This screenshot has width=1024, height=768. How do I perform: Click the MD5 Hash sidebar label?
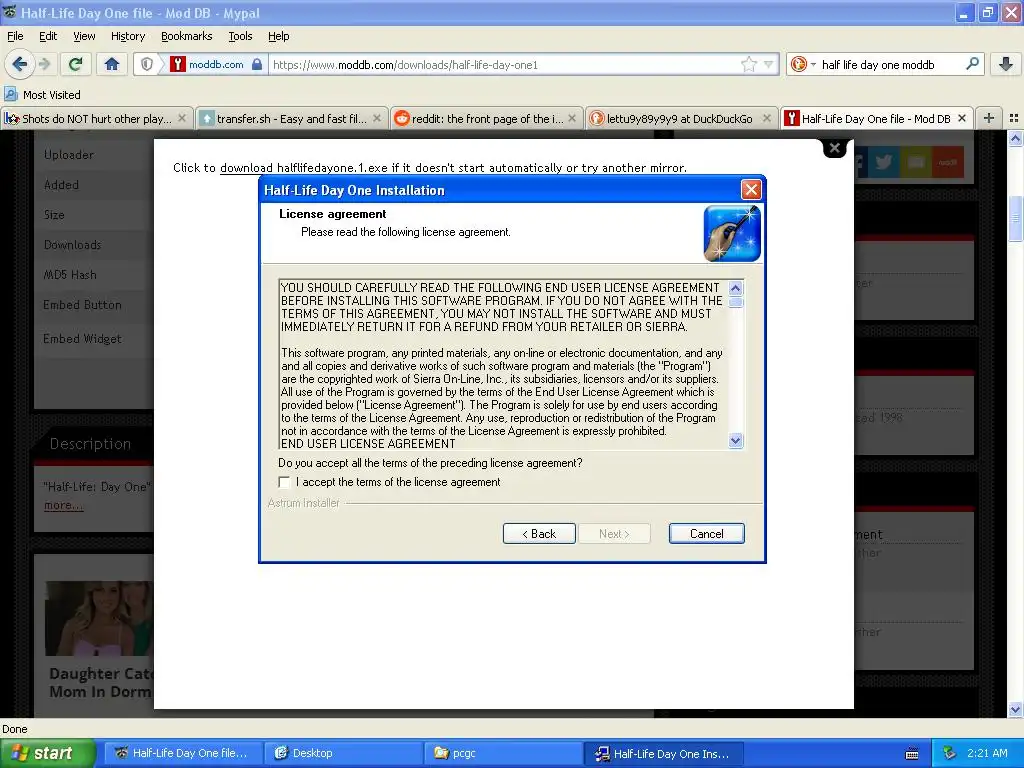pyautogui.click(x=70, y=275)
